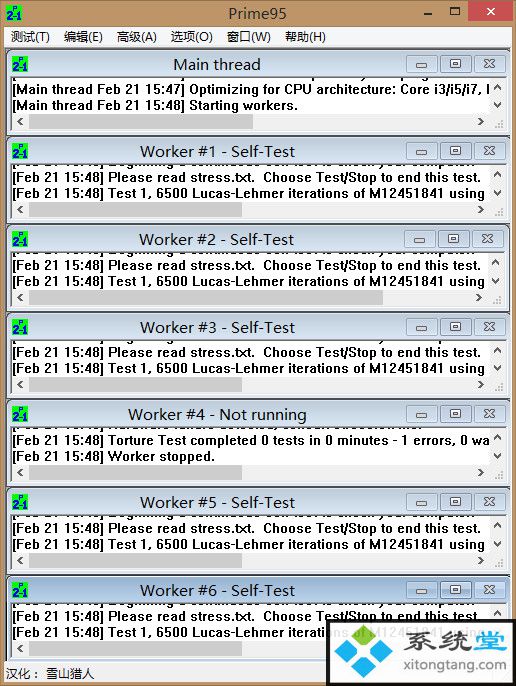Click the Worker #4 Not running icon
Image resolution: width=516 pixels, height=686 pixels.
20,414
